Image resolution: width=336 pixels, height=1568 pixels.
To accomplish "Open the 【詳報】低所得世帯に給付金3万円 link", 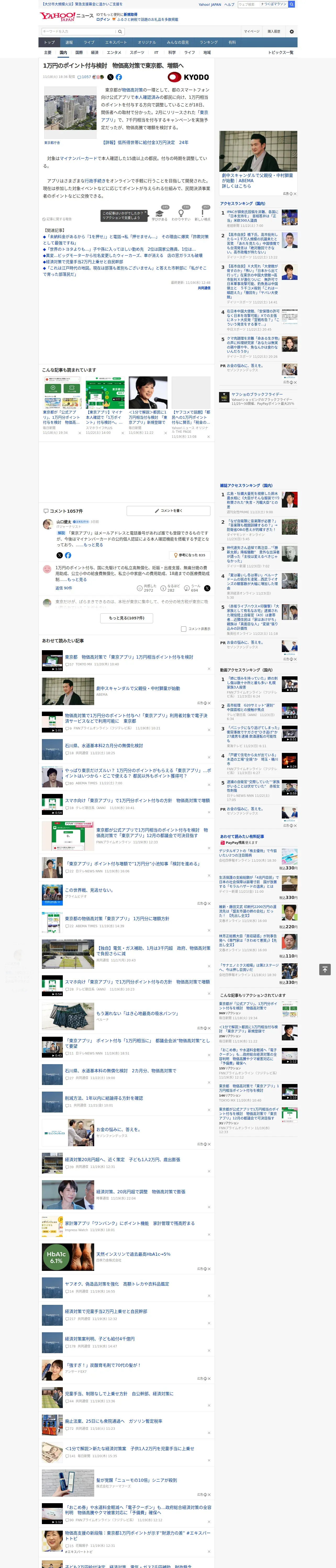I will [144, 142].
